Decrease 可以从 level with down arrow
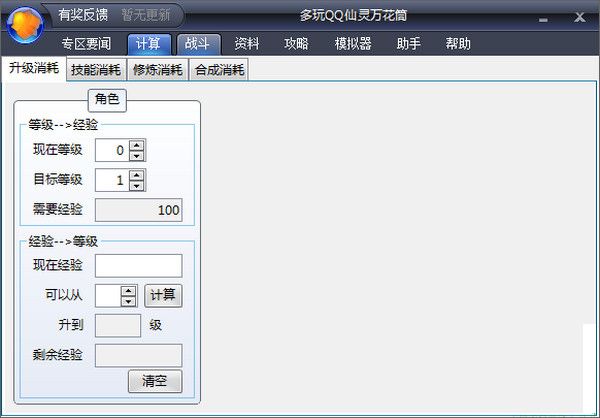Screen dimensions: 600x418 point(129,301)
